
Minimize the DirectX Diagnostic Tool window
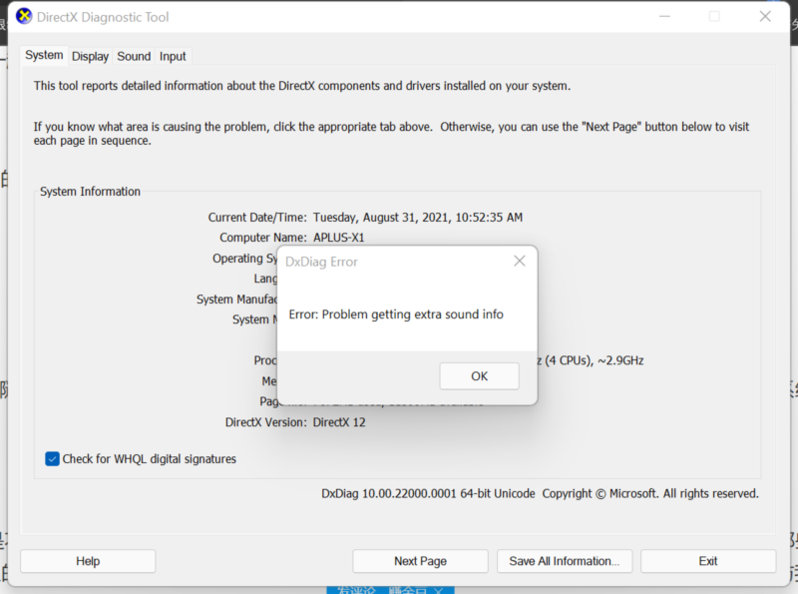662,17
